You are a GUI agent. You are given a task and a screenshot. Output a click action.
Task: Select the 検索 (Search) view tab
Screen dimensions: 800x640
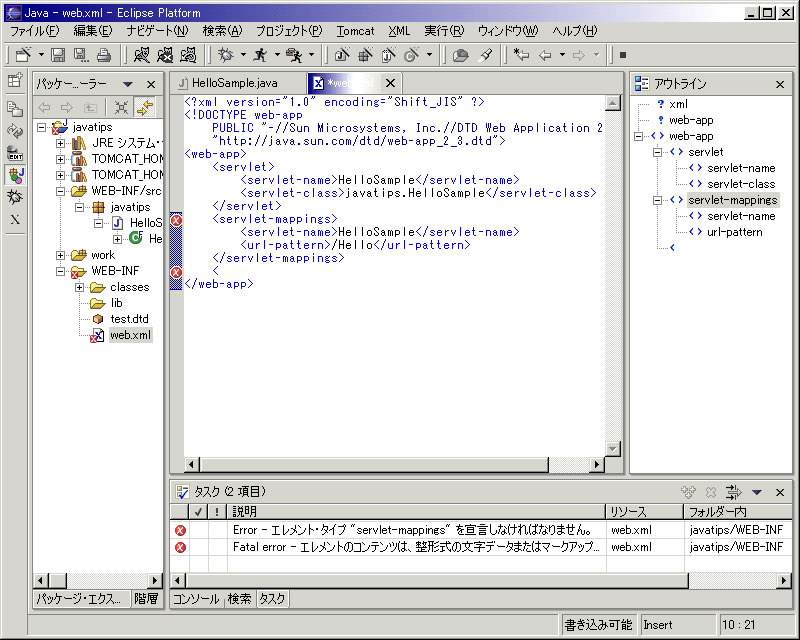(239, 601)
